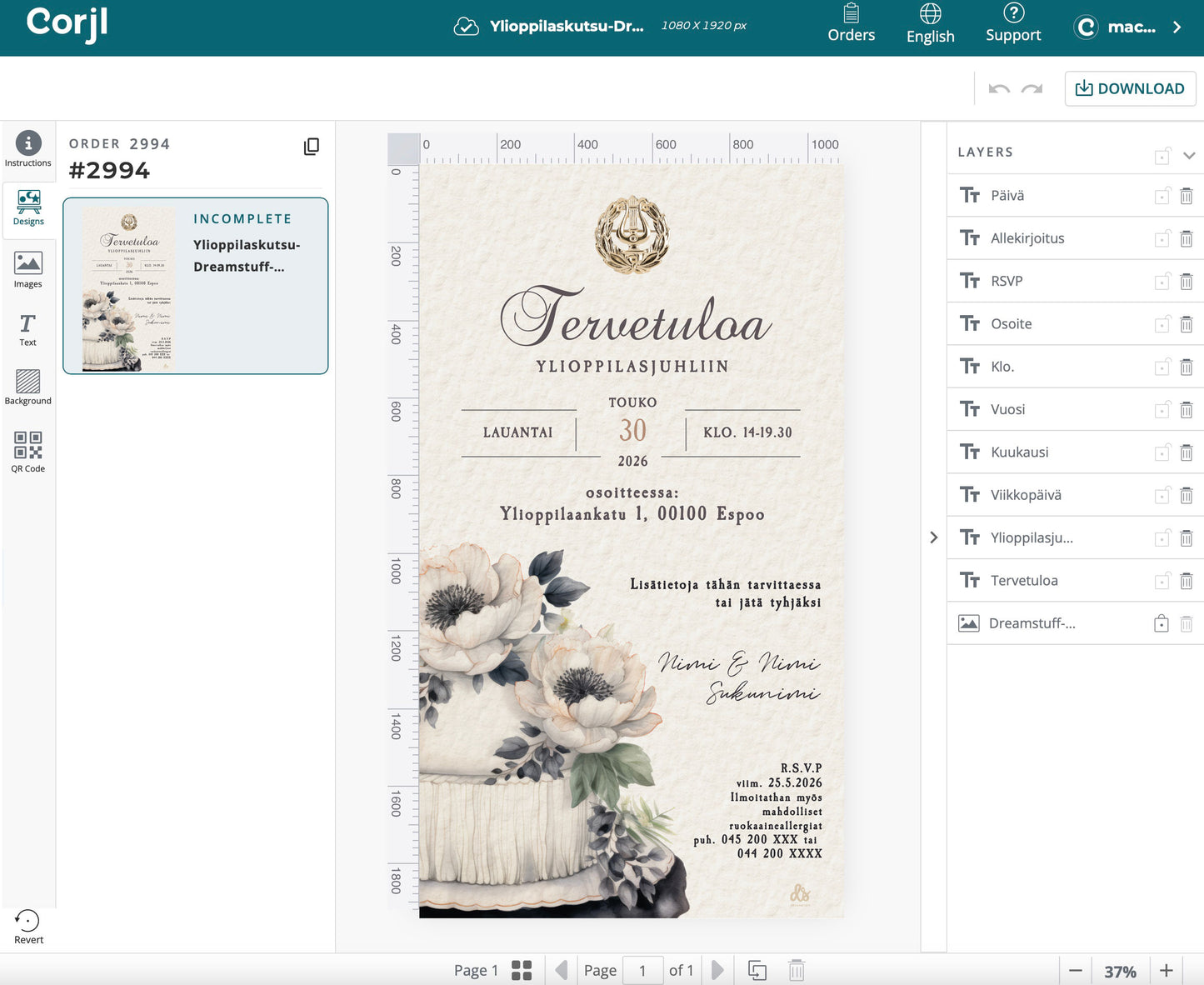Image resolution: width=1204 pixels, height=985 pixels.
Task: Toggle lock on Allekirjoitus layer
Action: pyautogui.click(x=1162, y=239)
